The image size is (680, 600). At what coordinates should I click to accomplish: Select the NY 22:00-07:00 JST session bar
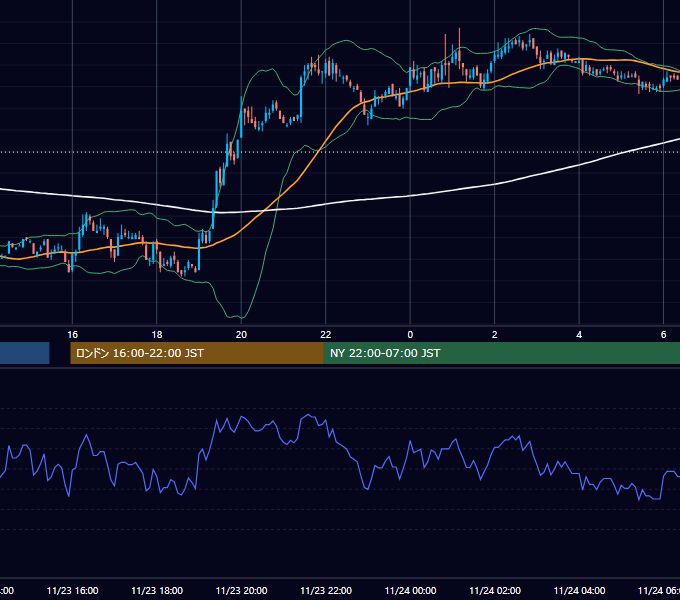coord(502,353)
